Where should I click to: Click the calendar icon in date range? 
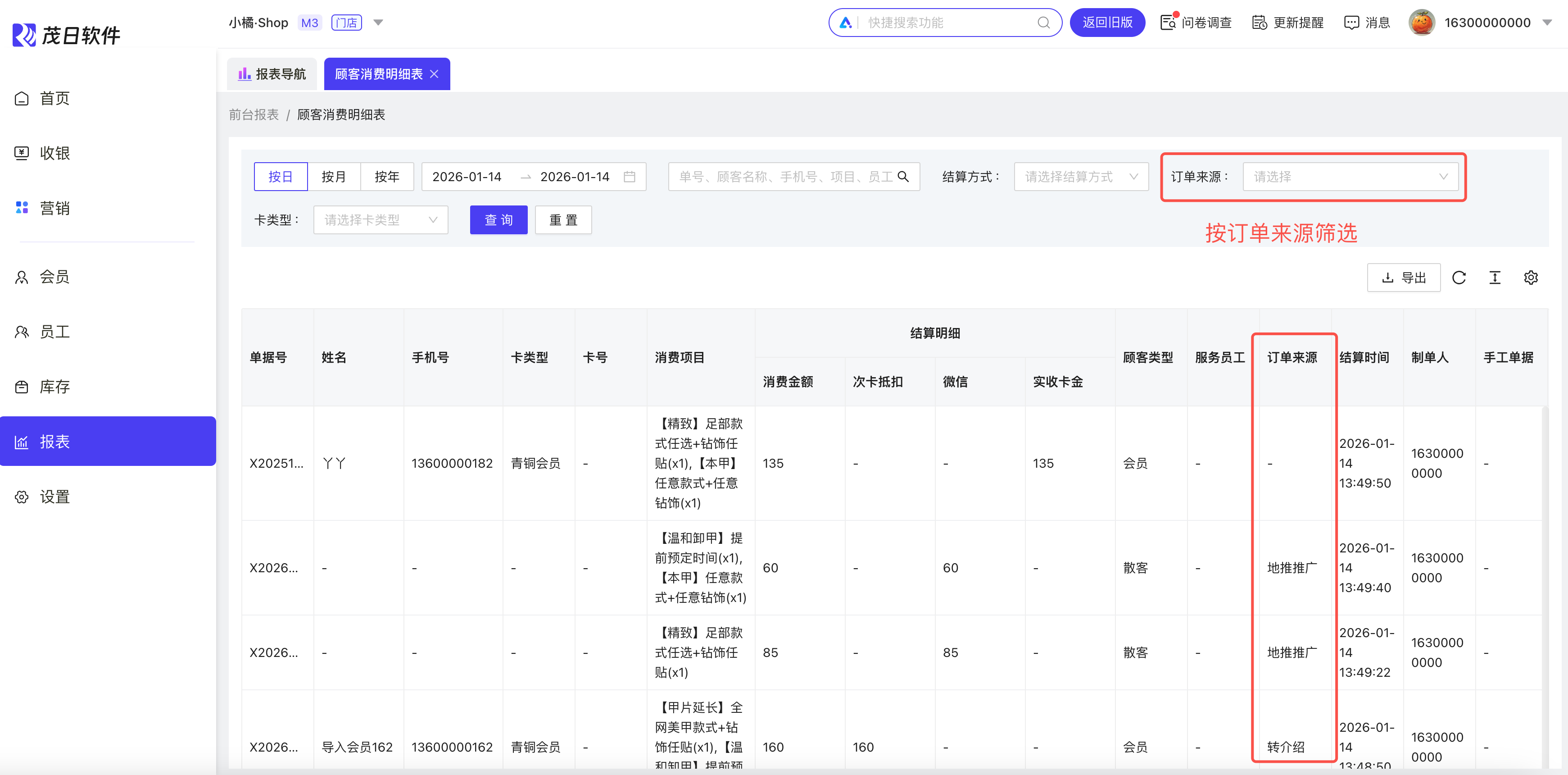click(630, 177)
